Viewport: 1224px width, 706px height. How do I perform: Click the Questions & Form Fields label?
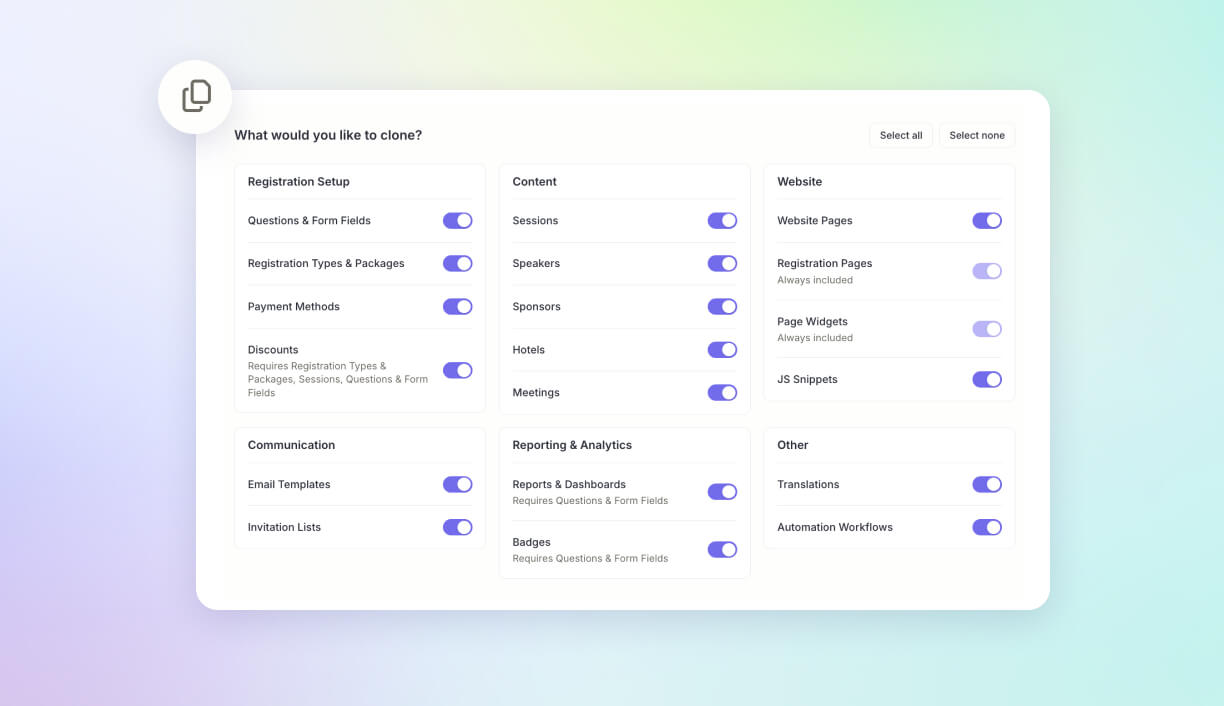coord(309,221)
